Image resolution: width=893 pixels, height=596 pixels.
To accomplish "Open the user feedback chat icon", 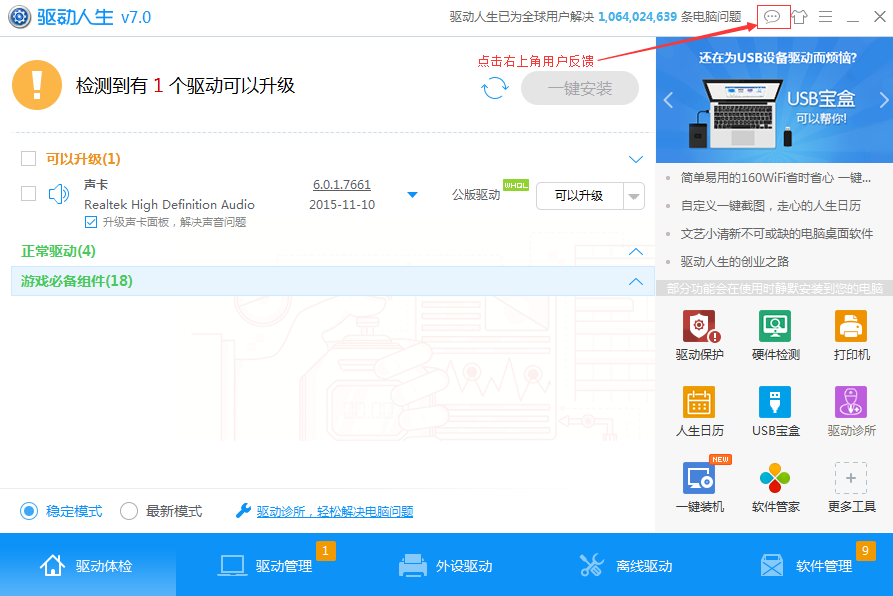I will [x=772, y=17].
